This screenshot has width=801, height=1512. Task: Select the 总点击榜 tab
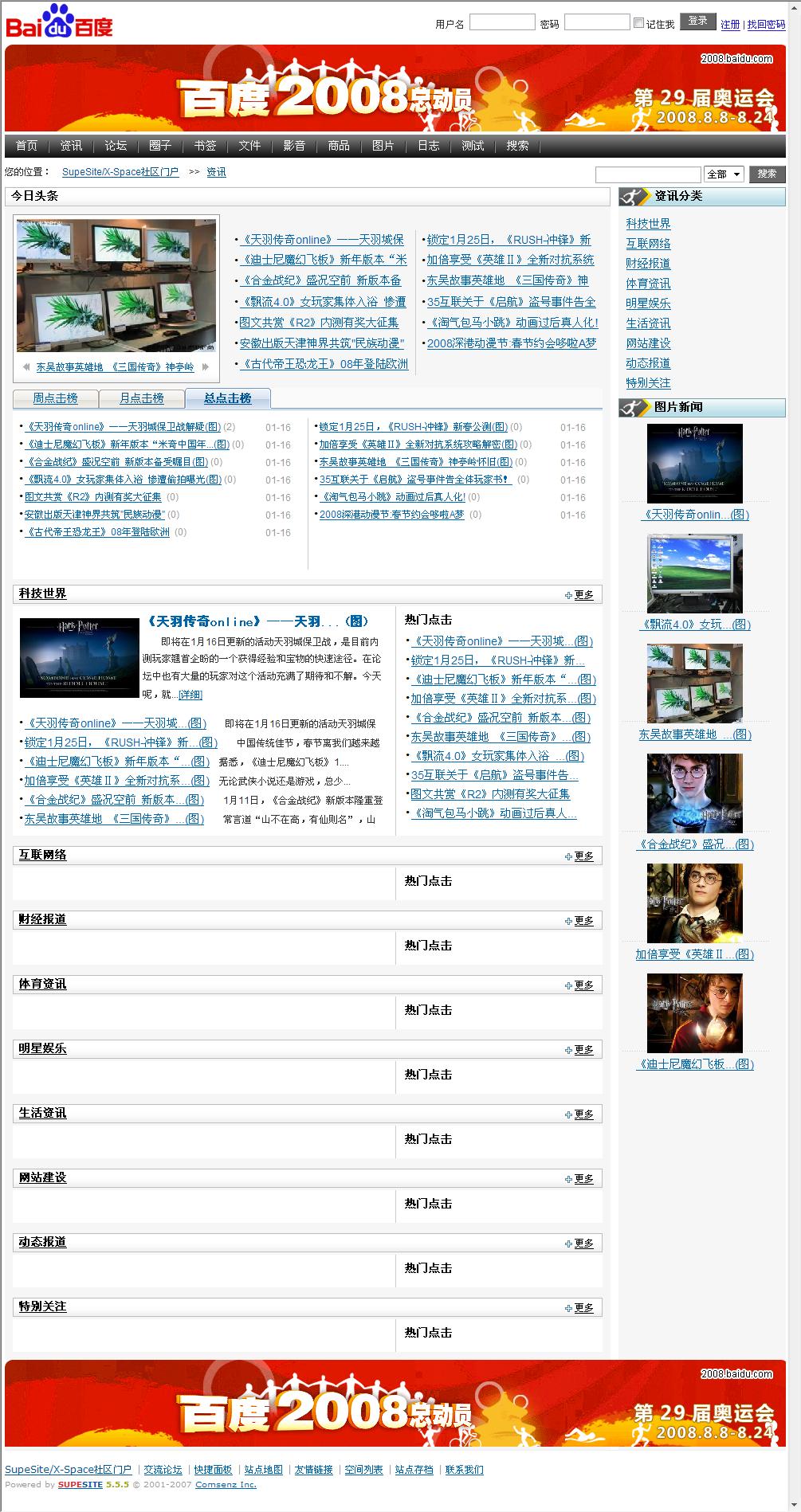tap(228, 398)
